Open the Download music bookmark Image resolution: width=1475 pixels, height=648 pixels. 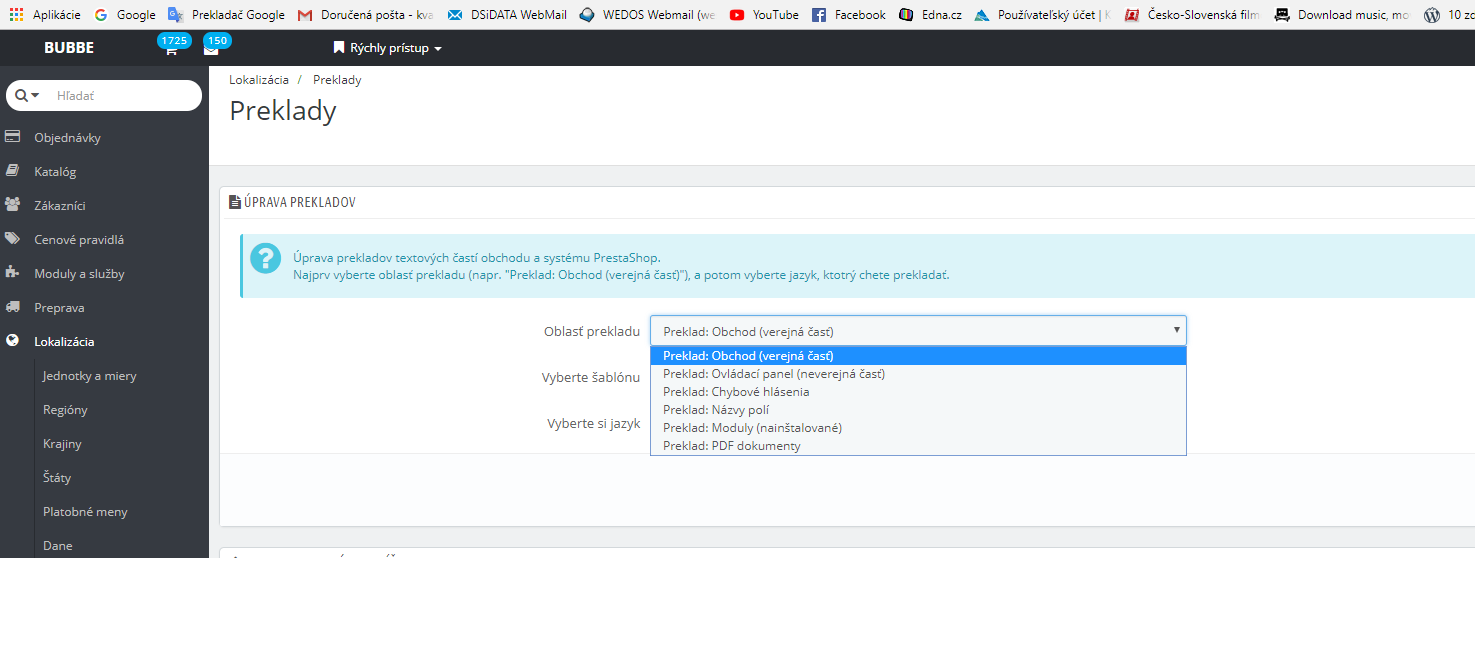pyautogui.click(x=1342, y=15)
